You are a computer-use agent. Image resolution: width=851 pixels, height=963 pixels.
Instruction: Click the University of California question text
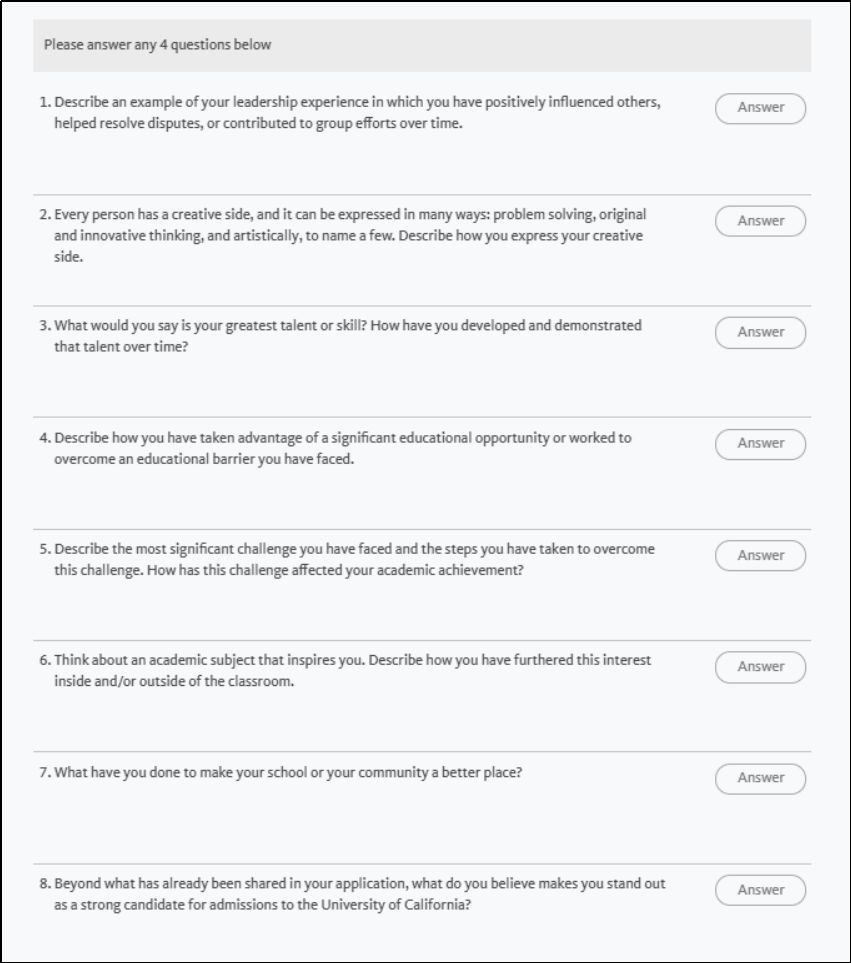point(360,894)
